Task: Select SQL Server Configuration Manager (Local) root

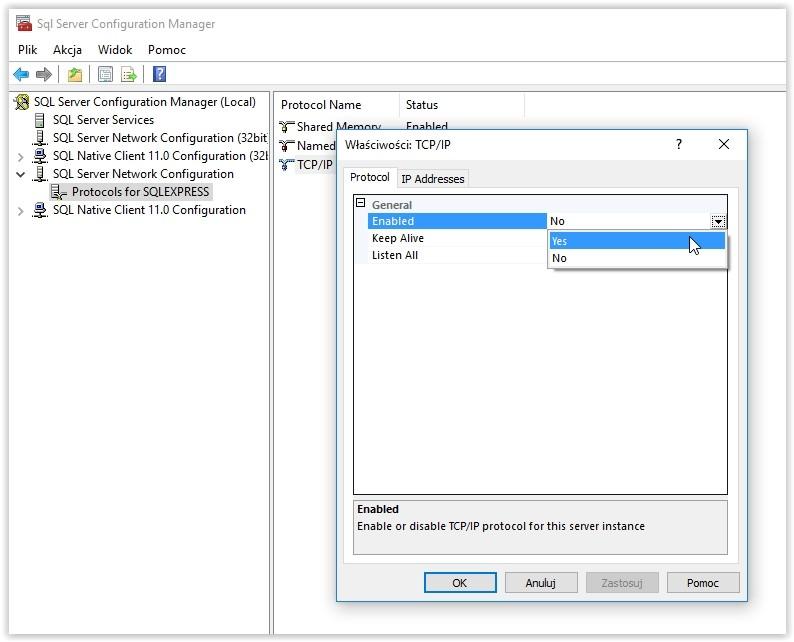Action: point(144,102)
